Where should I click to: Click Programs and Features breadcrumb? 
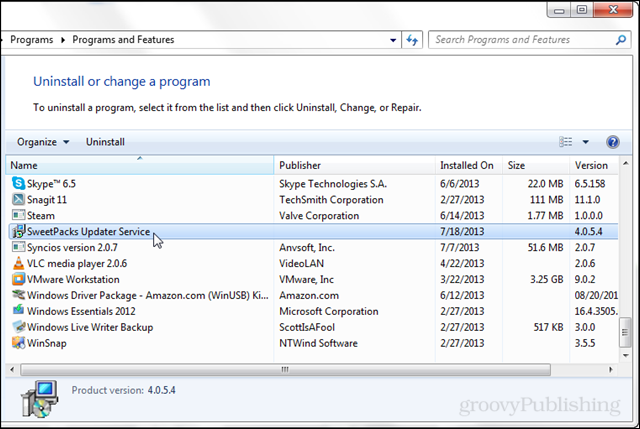tap(123, 40)
